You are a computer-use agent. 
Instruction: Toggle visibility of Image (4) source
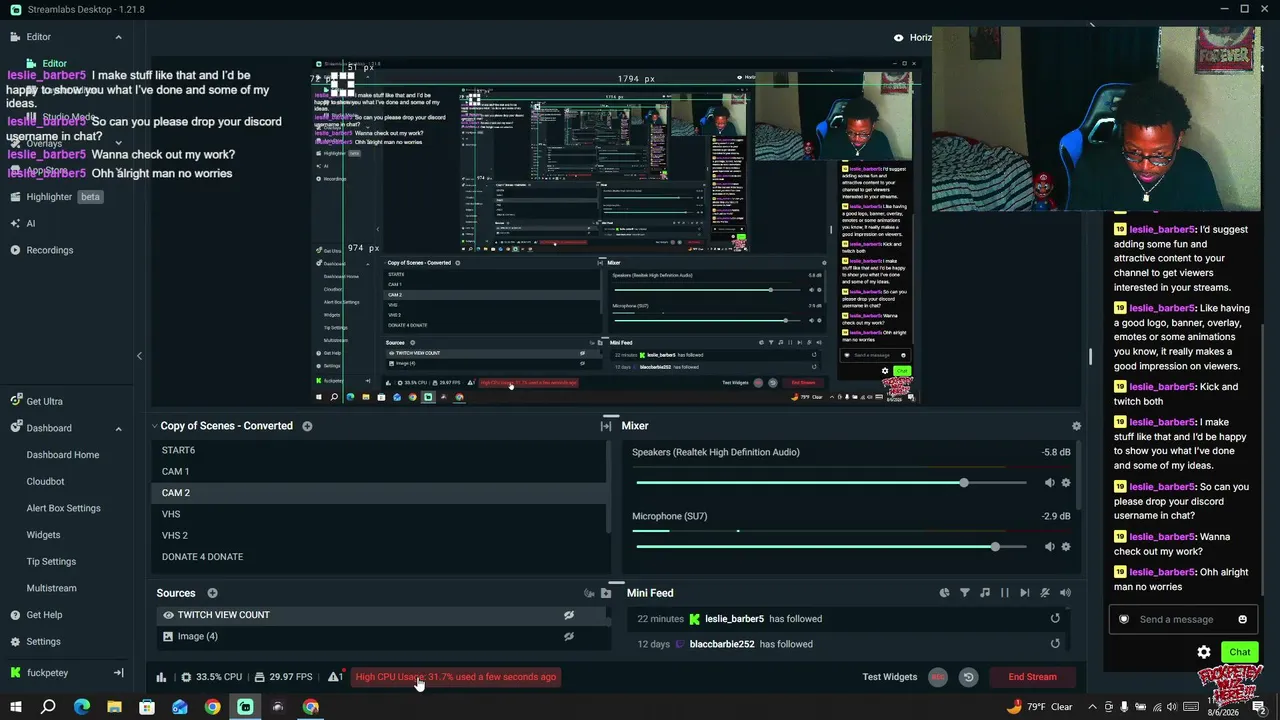coord(569,636)
